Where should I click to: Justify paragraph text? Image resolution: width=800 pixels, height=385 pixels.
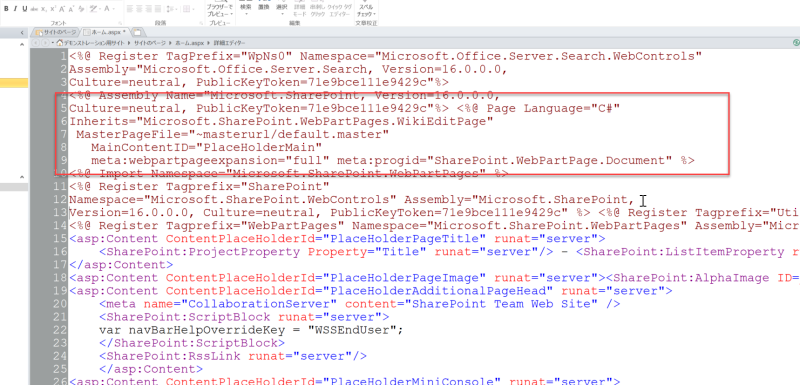click(158, 9)
